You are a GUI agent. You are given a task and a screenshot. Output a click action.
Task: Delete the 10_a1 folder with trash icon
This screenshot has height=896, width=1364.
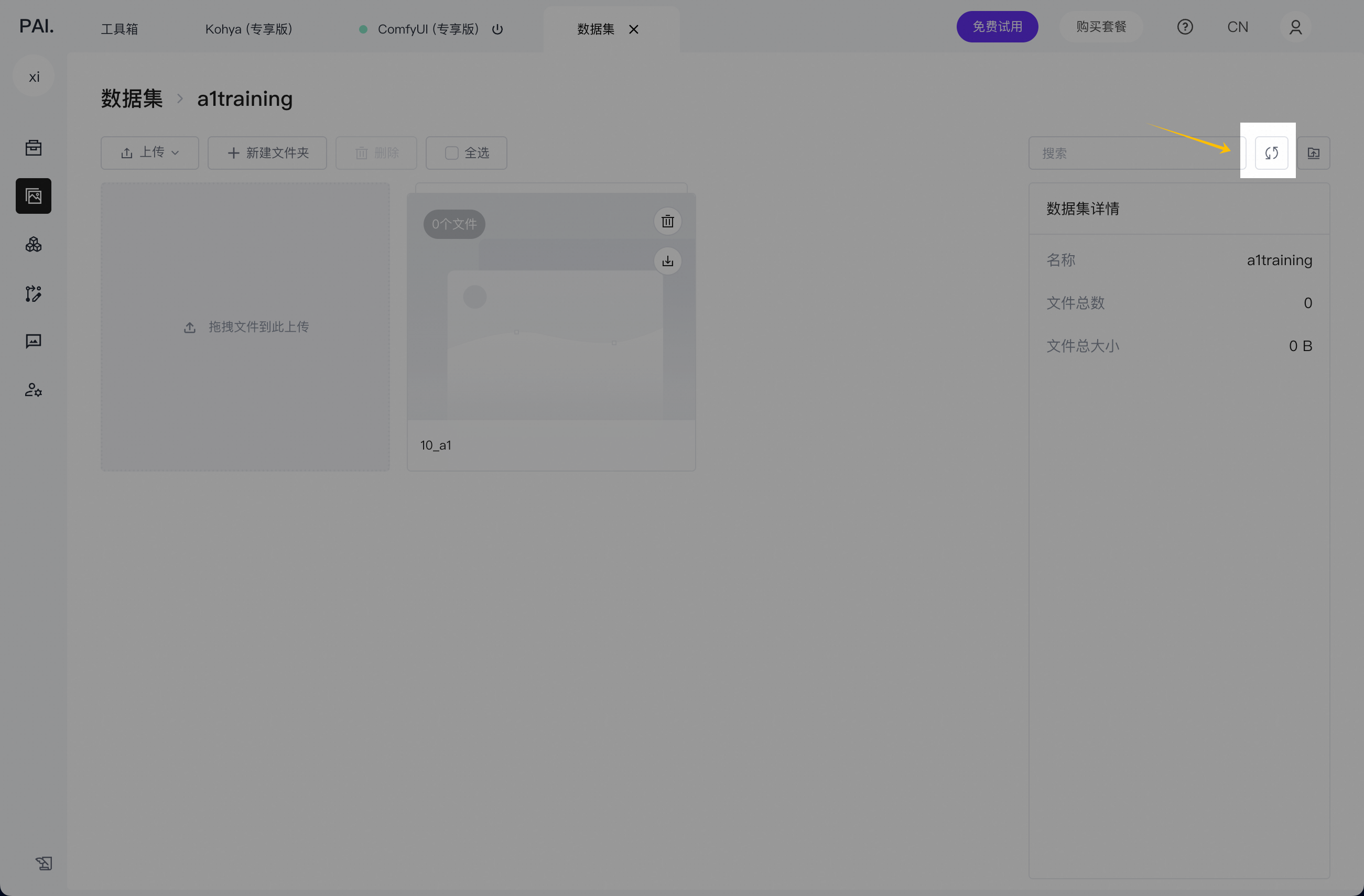tap(667, 222)
